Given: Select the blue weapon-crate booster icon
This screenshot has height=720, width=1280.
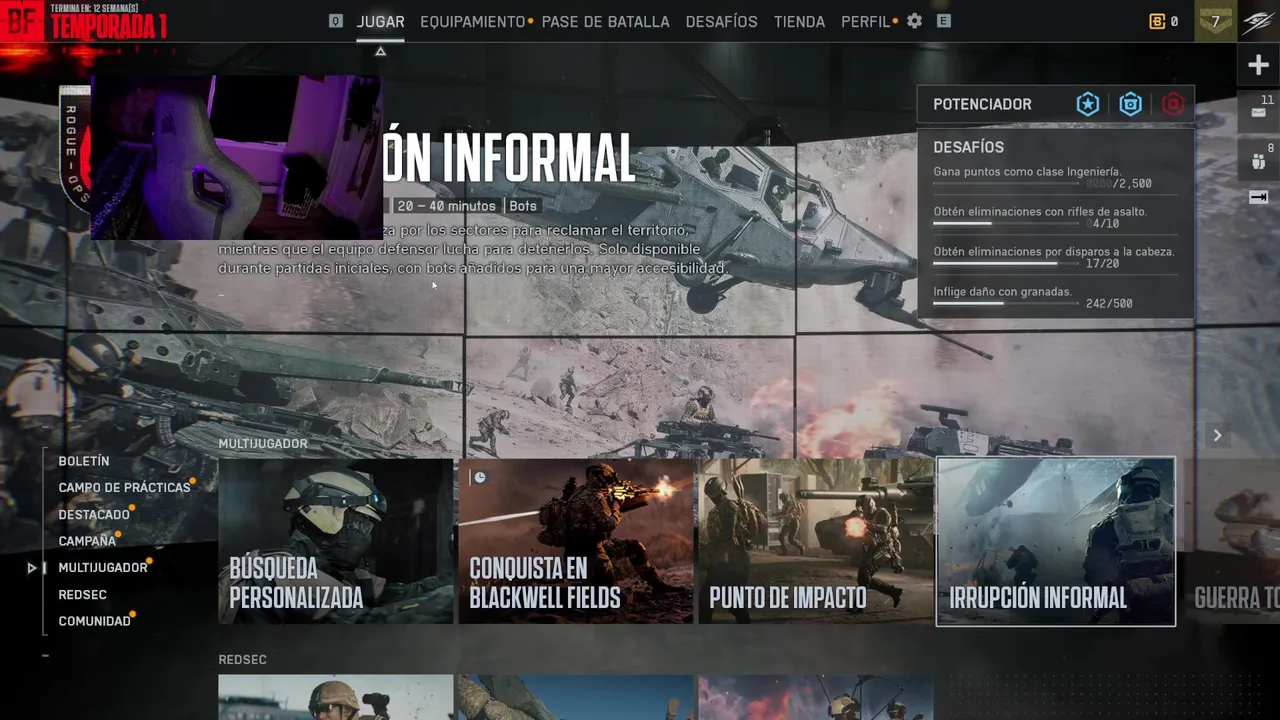Looking at the screenshot, I should (1130, 104).
